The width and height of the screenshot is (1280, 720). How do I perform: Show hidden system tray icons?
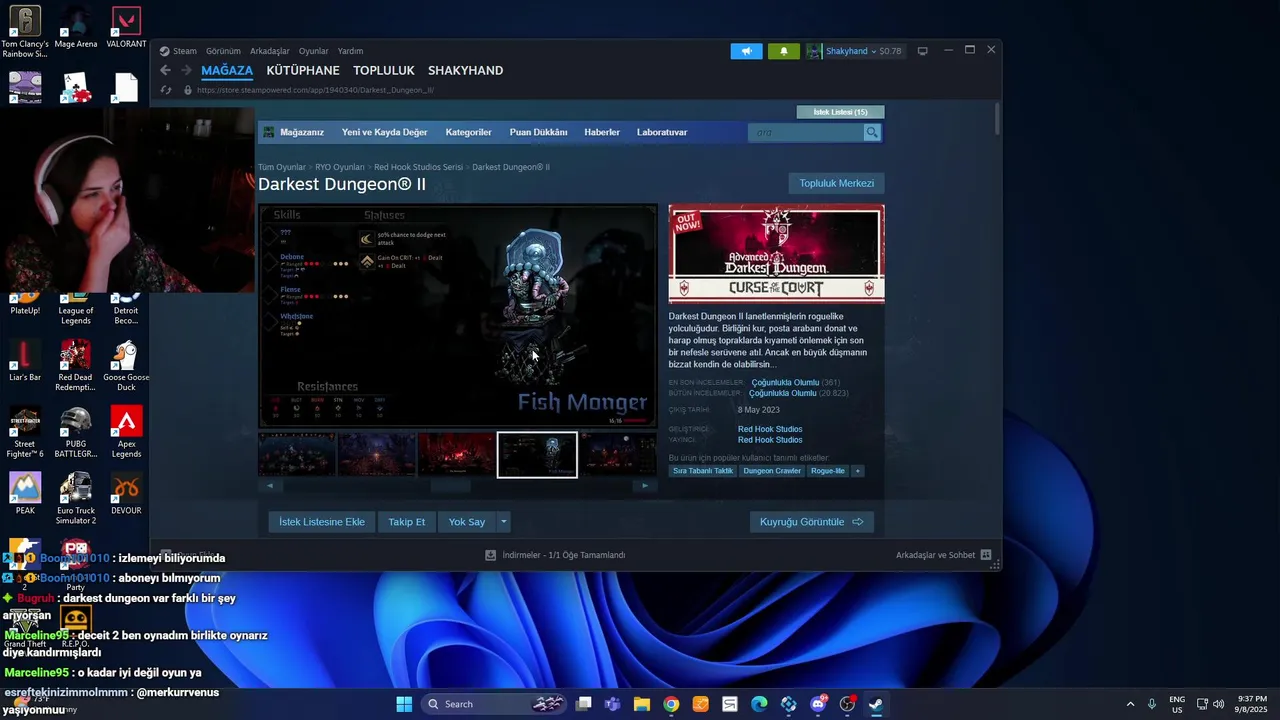1130,704
